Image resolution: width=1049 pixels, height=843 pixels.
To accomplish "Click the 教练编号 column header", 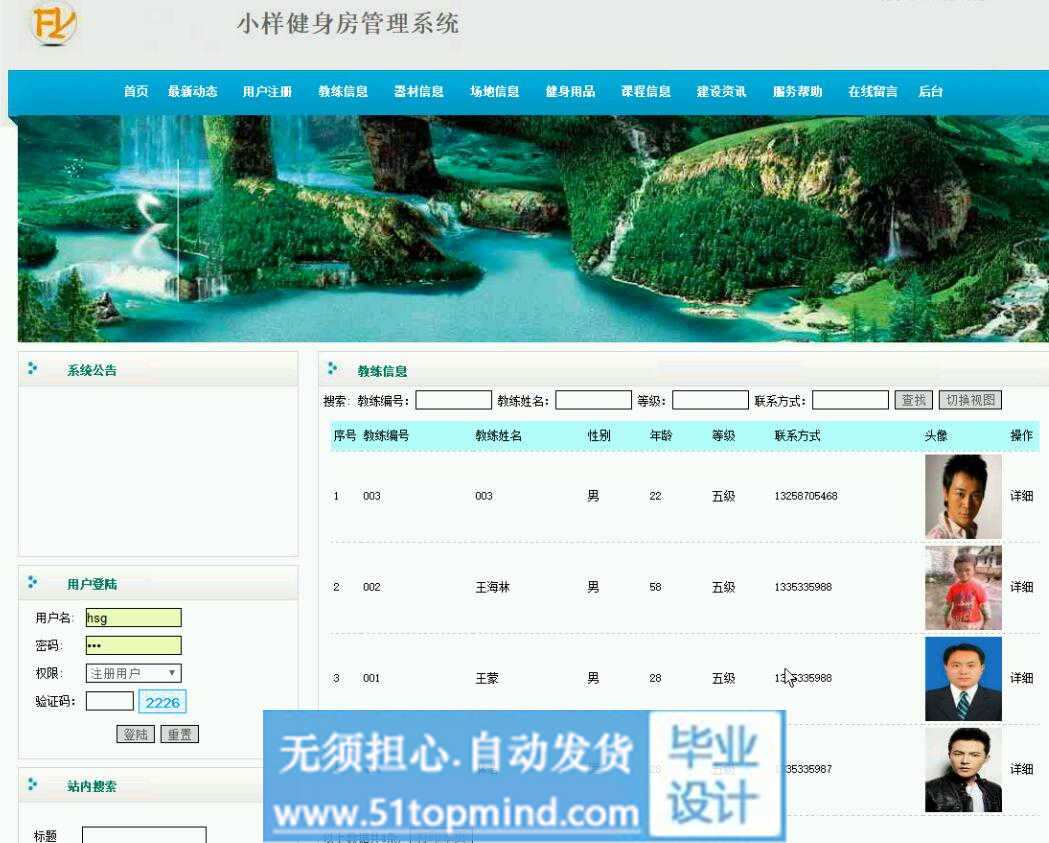I will [386, 436].
